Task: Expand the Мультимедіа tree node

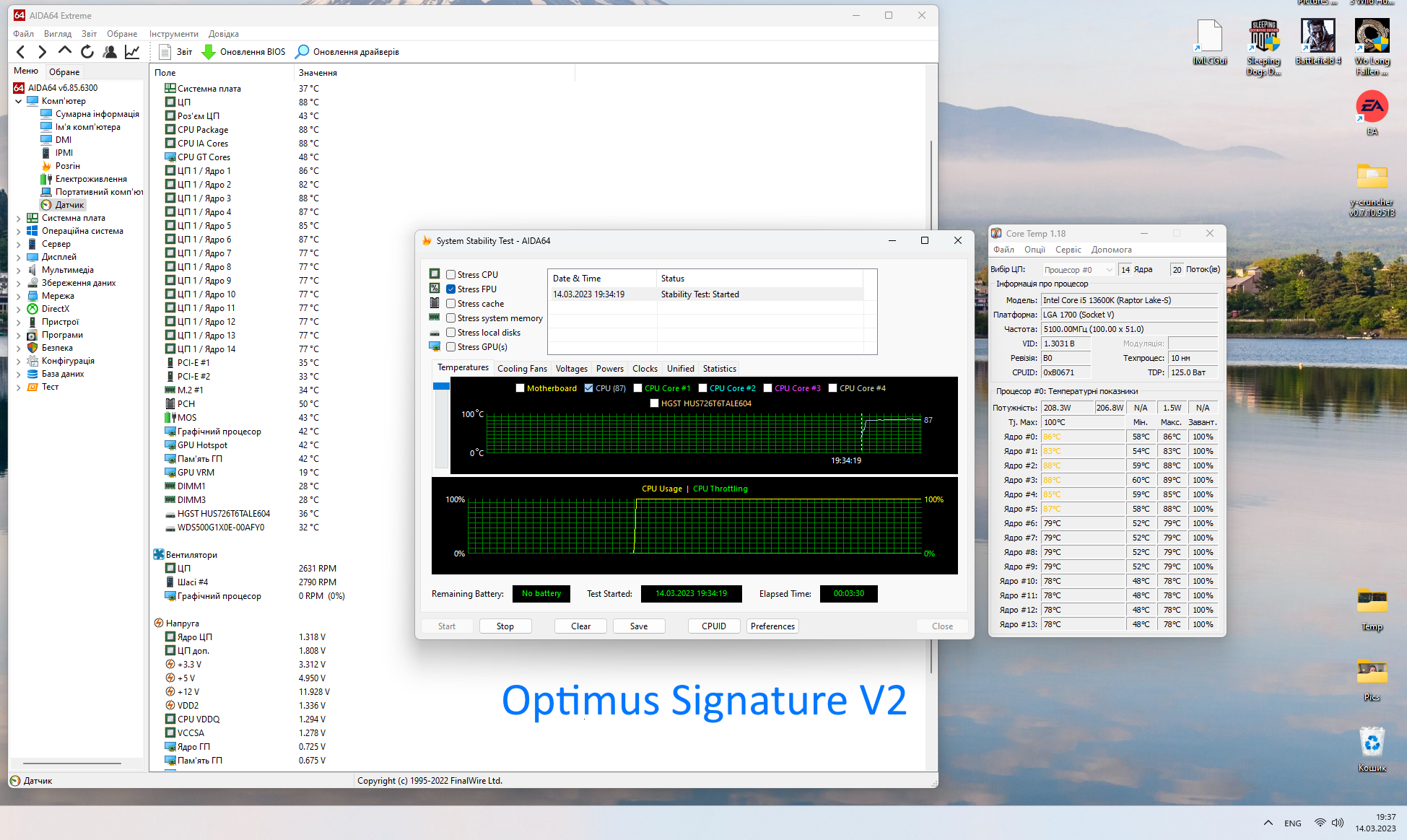Action: pyautogui.click(x=18, y=270)
